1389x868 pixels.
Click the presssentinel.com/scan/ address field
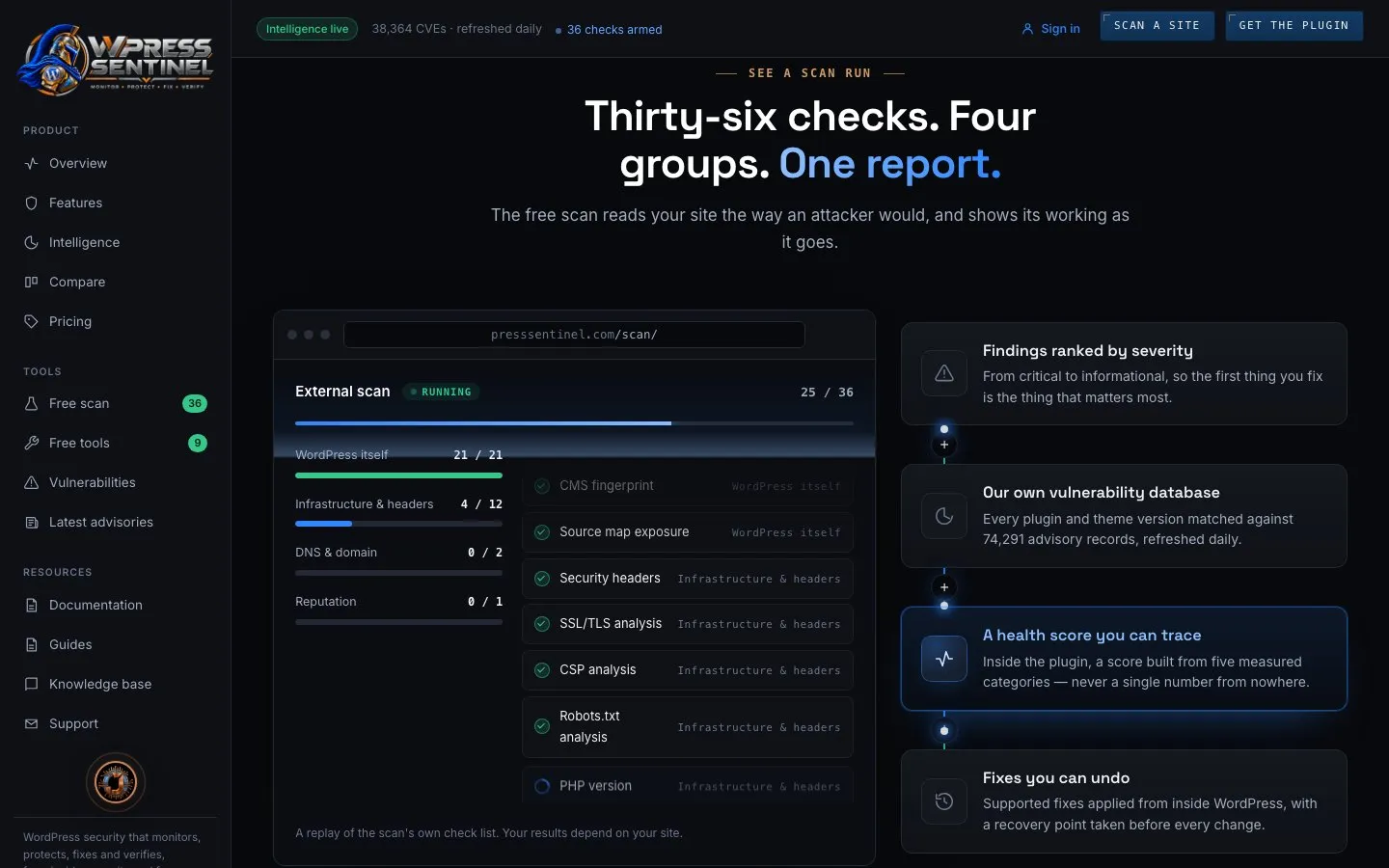click(x=574, y=335)
